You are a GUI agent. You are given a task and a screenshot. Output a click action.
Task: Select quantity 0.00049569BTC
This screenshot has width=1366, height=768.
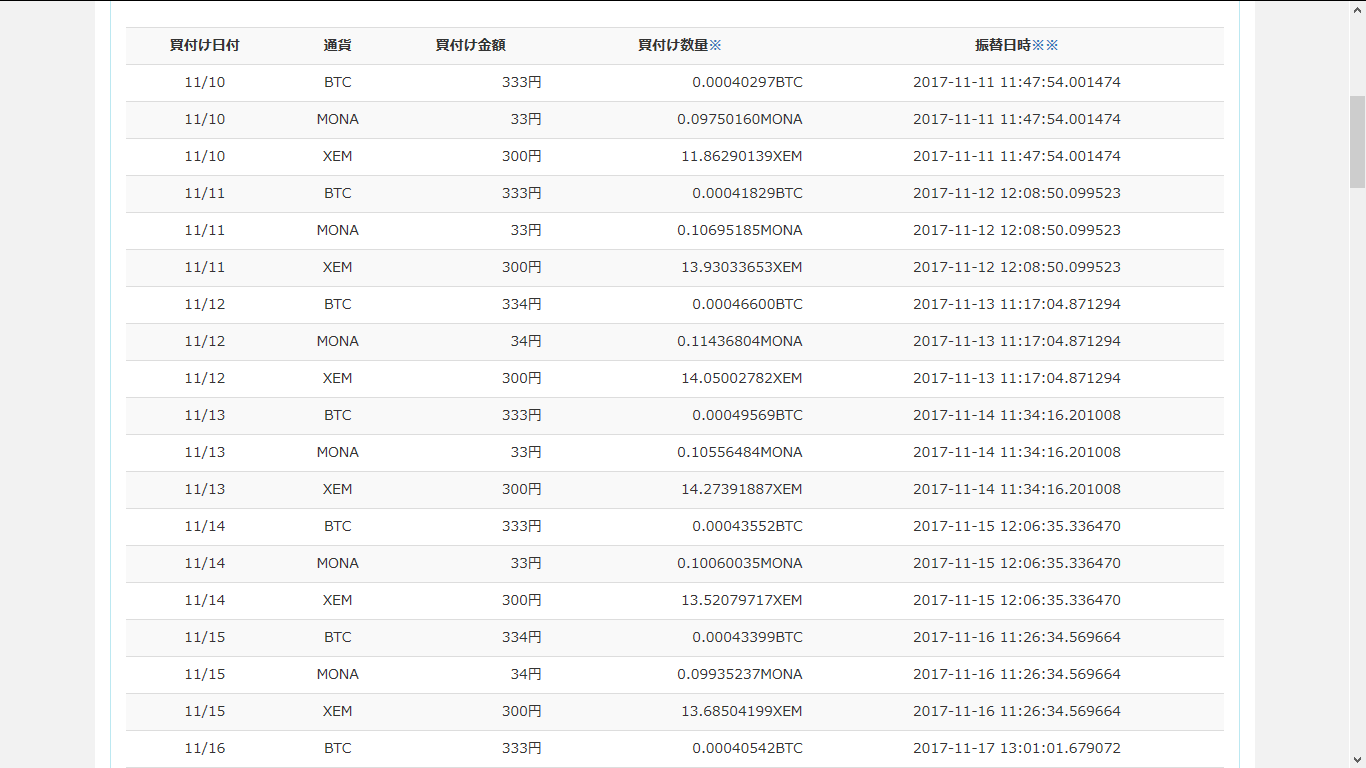point(747,415)
